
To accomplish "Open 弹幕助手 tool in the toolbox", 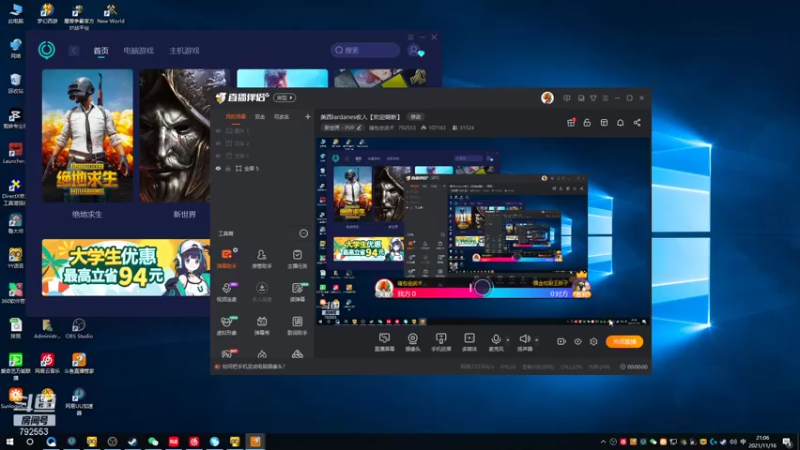I will tap(227, 258).
